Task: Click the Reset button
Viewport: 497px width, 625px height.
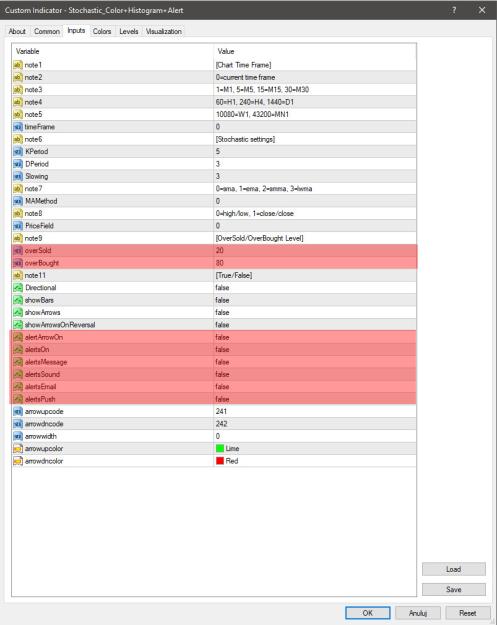Action: pos(468,613)
